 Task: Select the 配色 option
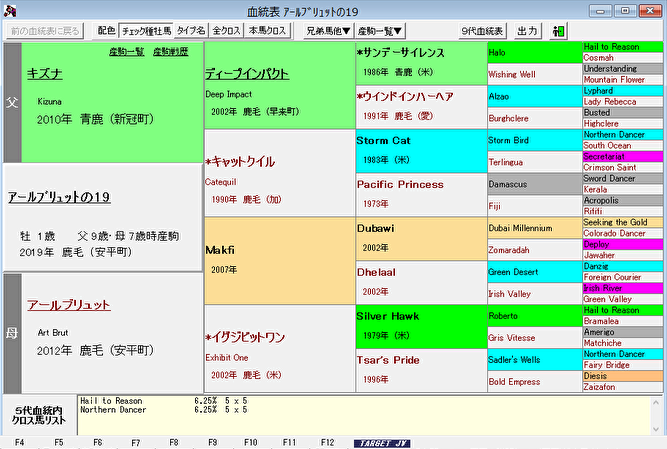(x=106, y=31)
